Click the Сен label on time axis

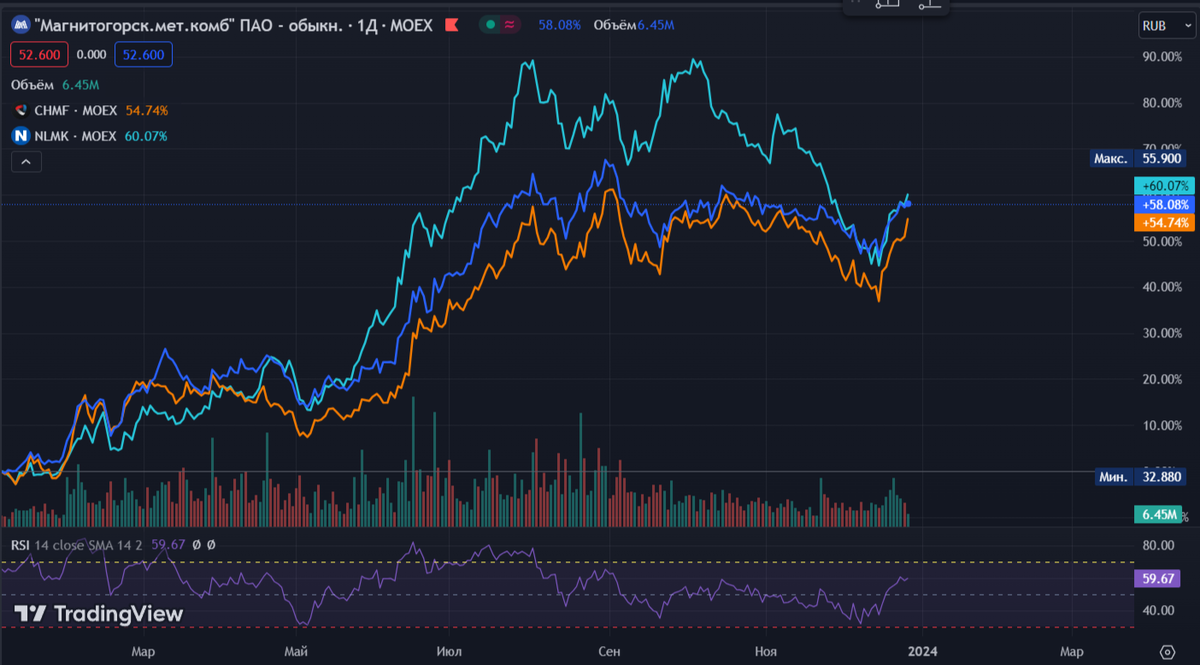point(609,651)
